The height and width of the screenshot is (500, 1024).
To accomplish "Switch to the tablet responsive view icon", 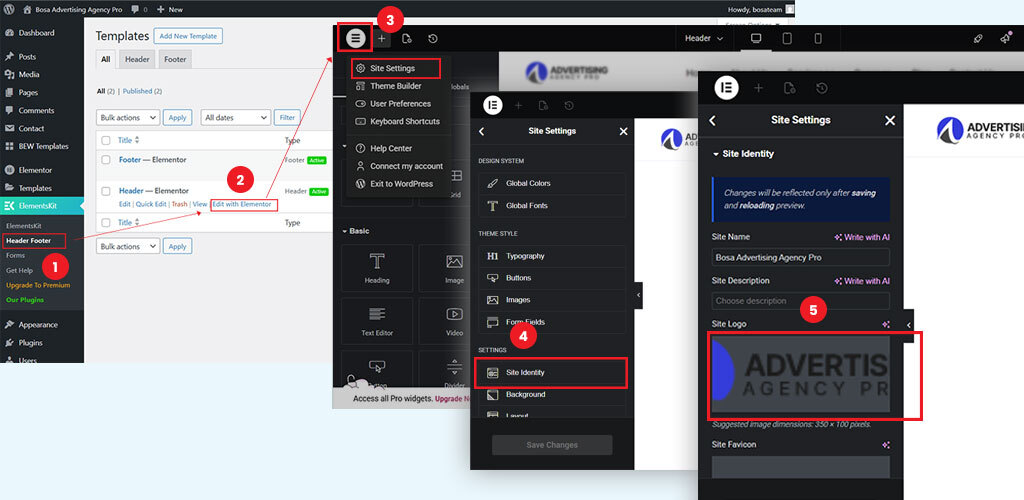I will pos(787,38).
